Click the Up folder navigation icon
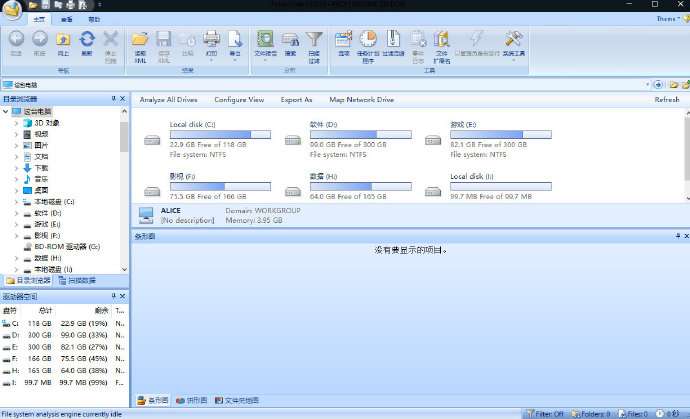The width and height of the screenshot is (690, 419). (x=63, y=41)
